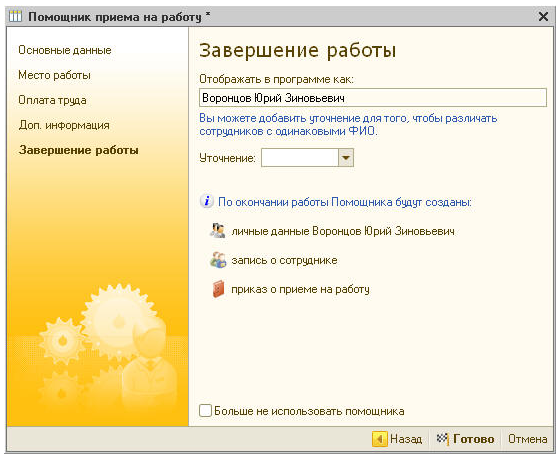
Task: Click the personal data person icon
Action: click(218, 231)
